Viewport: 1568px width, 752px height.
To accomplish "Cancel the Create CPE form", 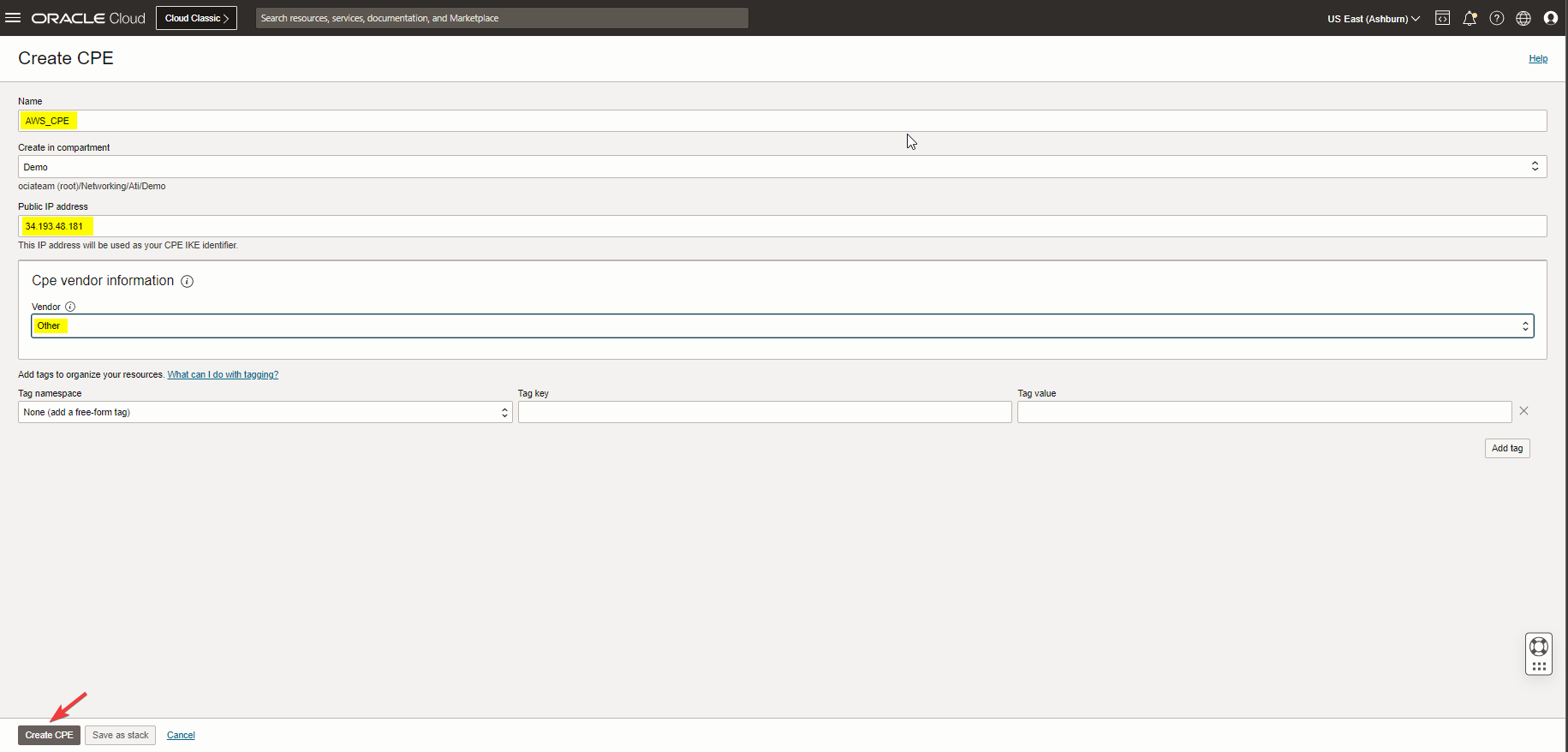I will tap(181, 736).
